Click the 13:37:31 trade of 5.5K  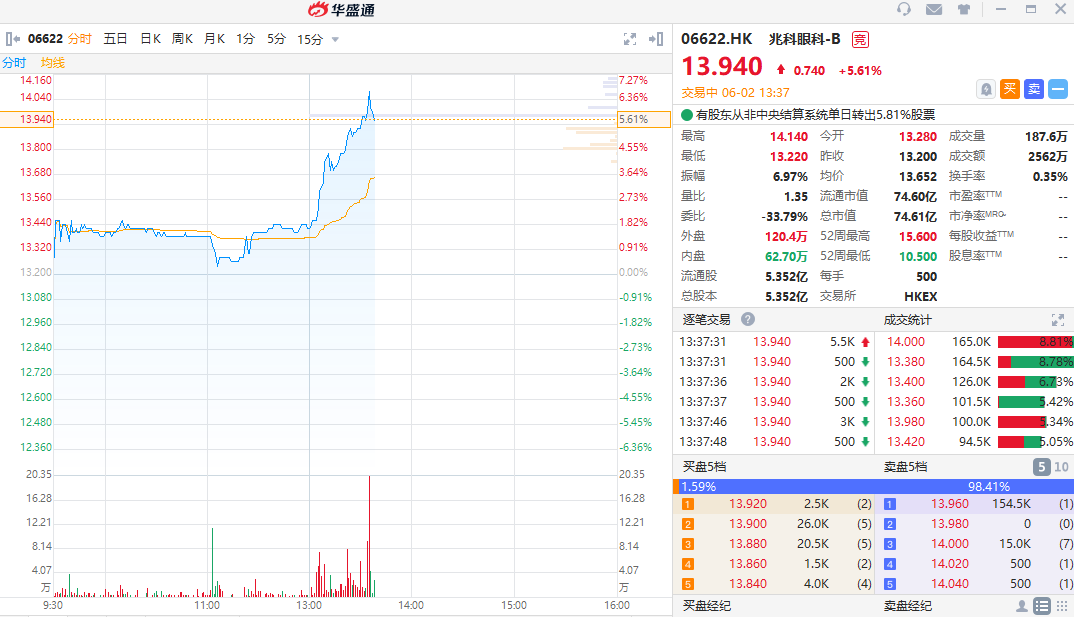click(775, 342)
